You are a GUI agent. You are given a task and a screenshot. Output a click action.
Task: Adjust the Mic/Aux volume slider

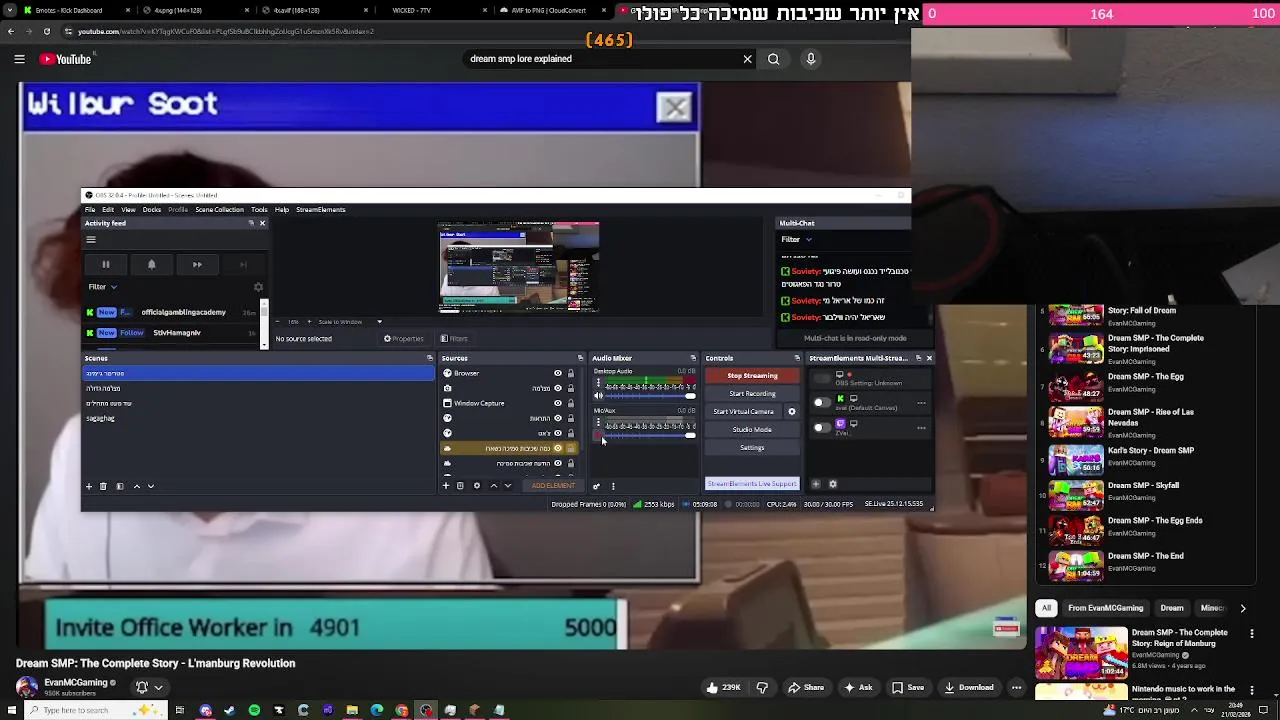click(x=651, y=435)
